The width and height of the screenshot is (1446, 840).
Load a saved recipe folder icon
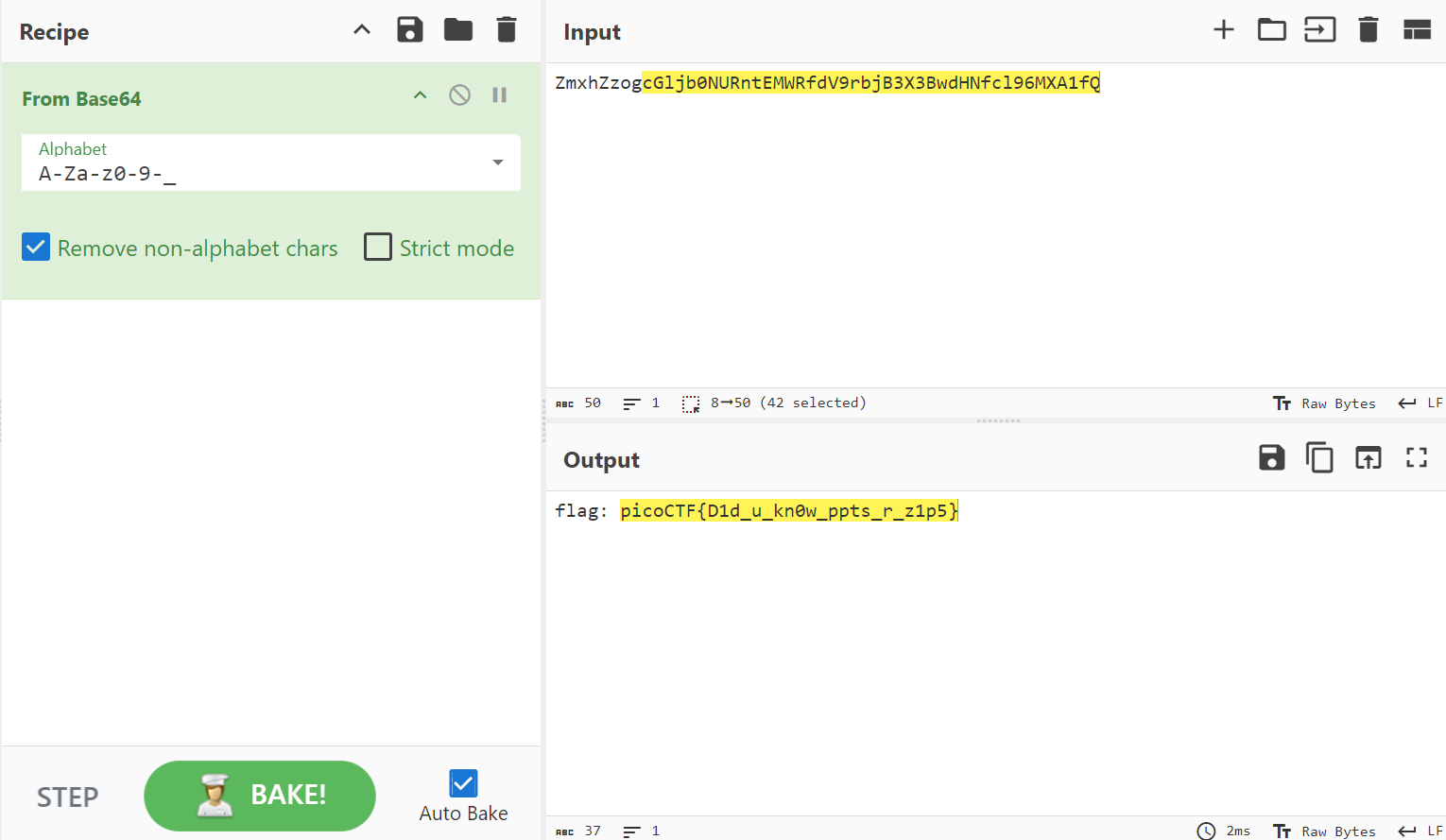pyautogui.click(x=458, y=30)
